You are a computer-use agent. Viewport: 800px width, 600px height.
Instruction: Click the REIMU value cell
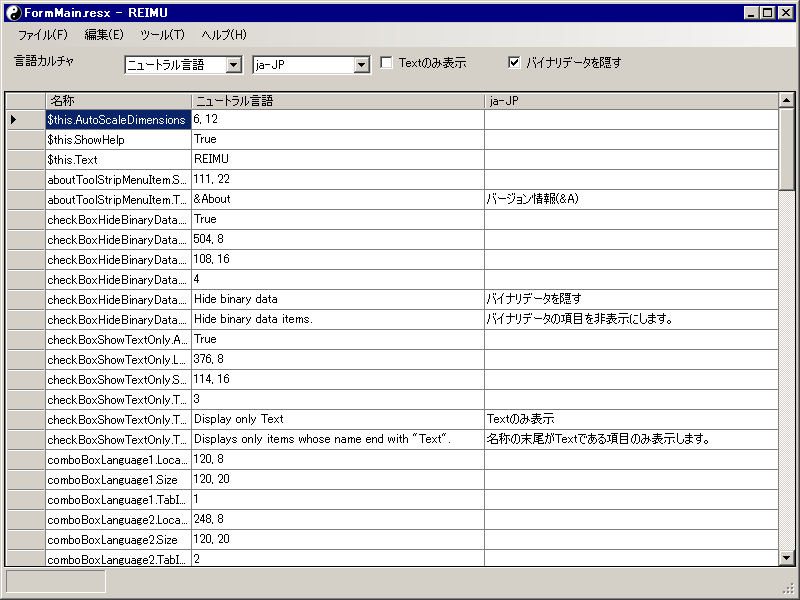[338, 160]
